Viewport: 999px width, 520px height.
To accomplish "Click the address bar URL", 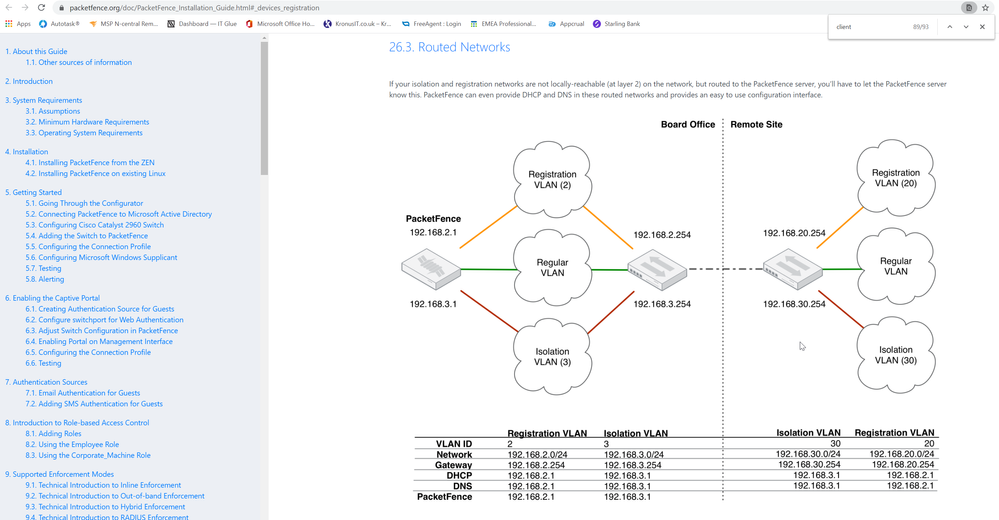I will pyautogui.click(x=194, y=8).
